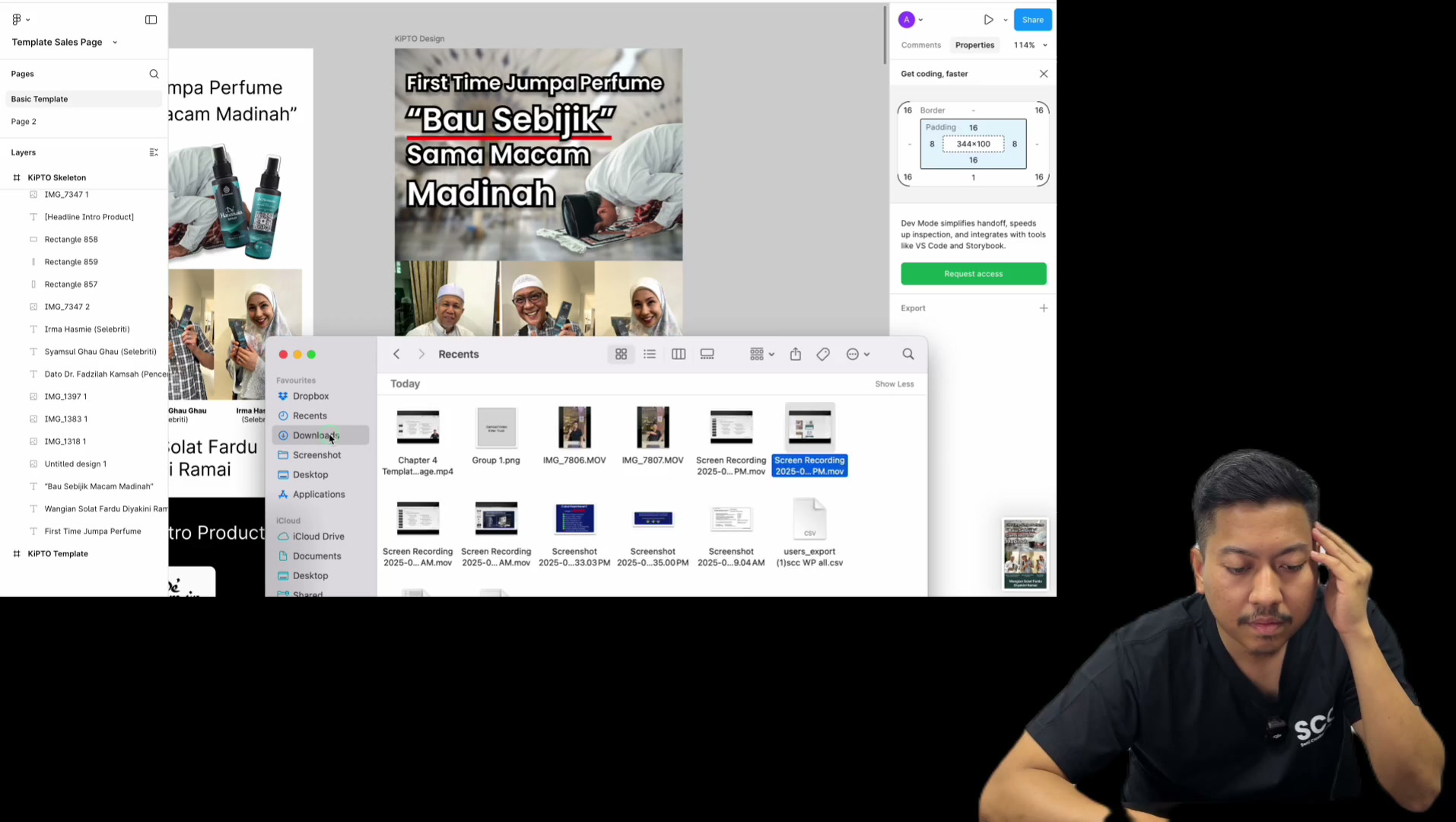Toggle the Figma sidebar panel icon

click(x=151, y=20)
